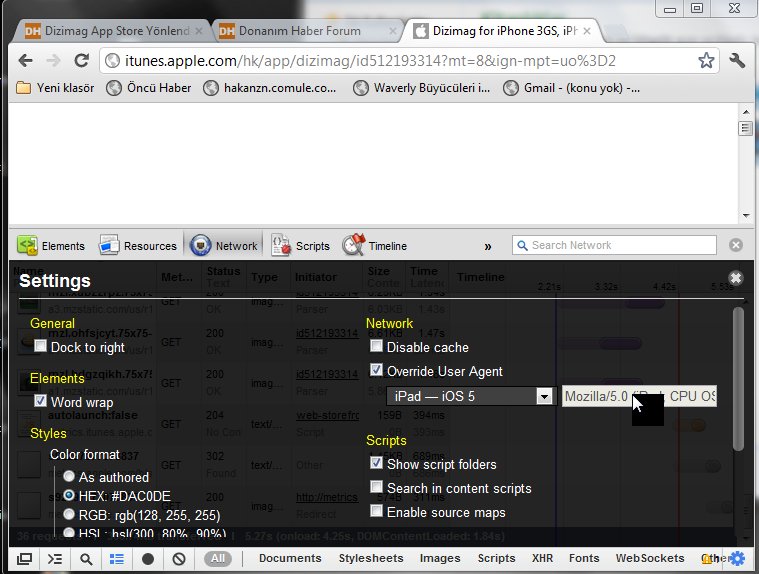This screenshot has height=574, width=759.
Task: Choose the RGB color format option
Action: pos(69,514)
